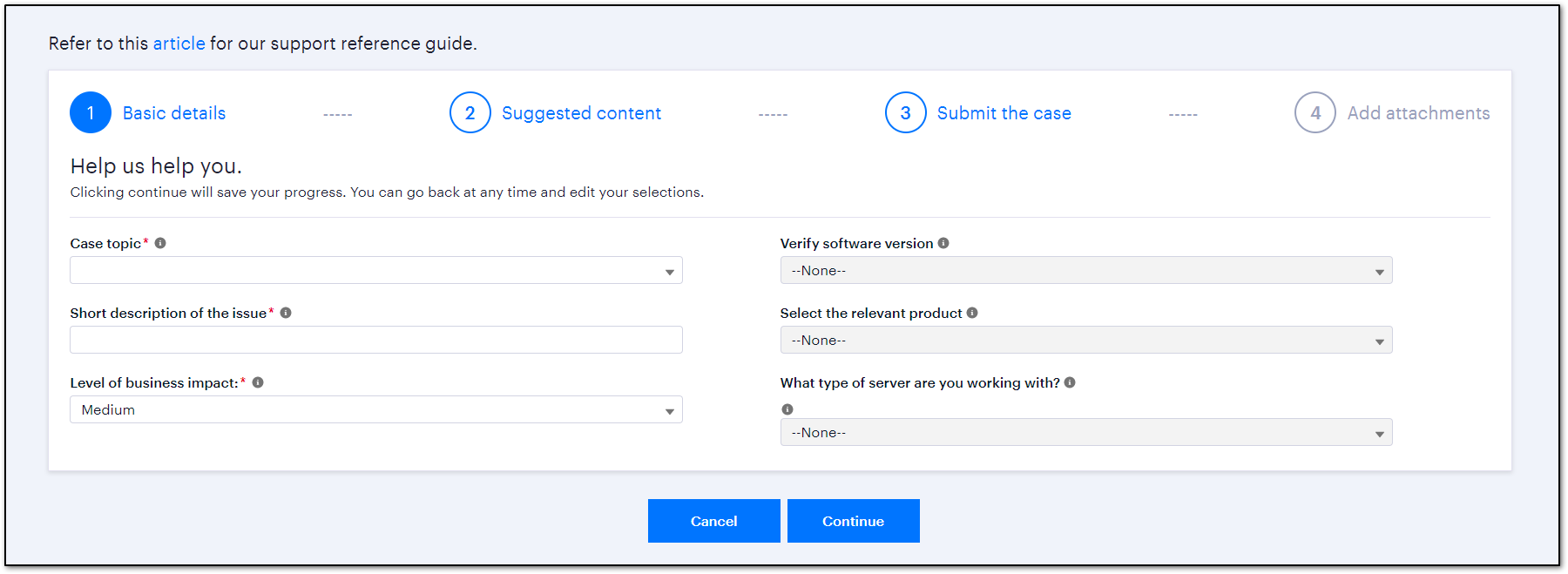The width and height of the screenshot is (1568, 574).
Task: Click info icon beside Short description label
Action: click(x=286, y=313)
